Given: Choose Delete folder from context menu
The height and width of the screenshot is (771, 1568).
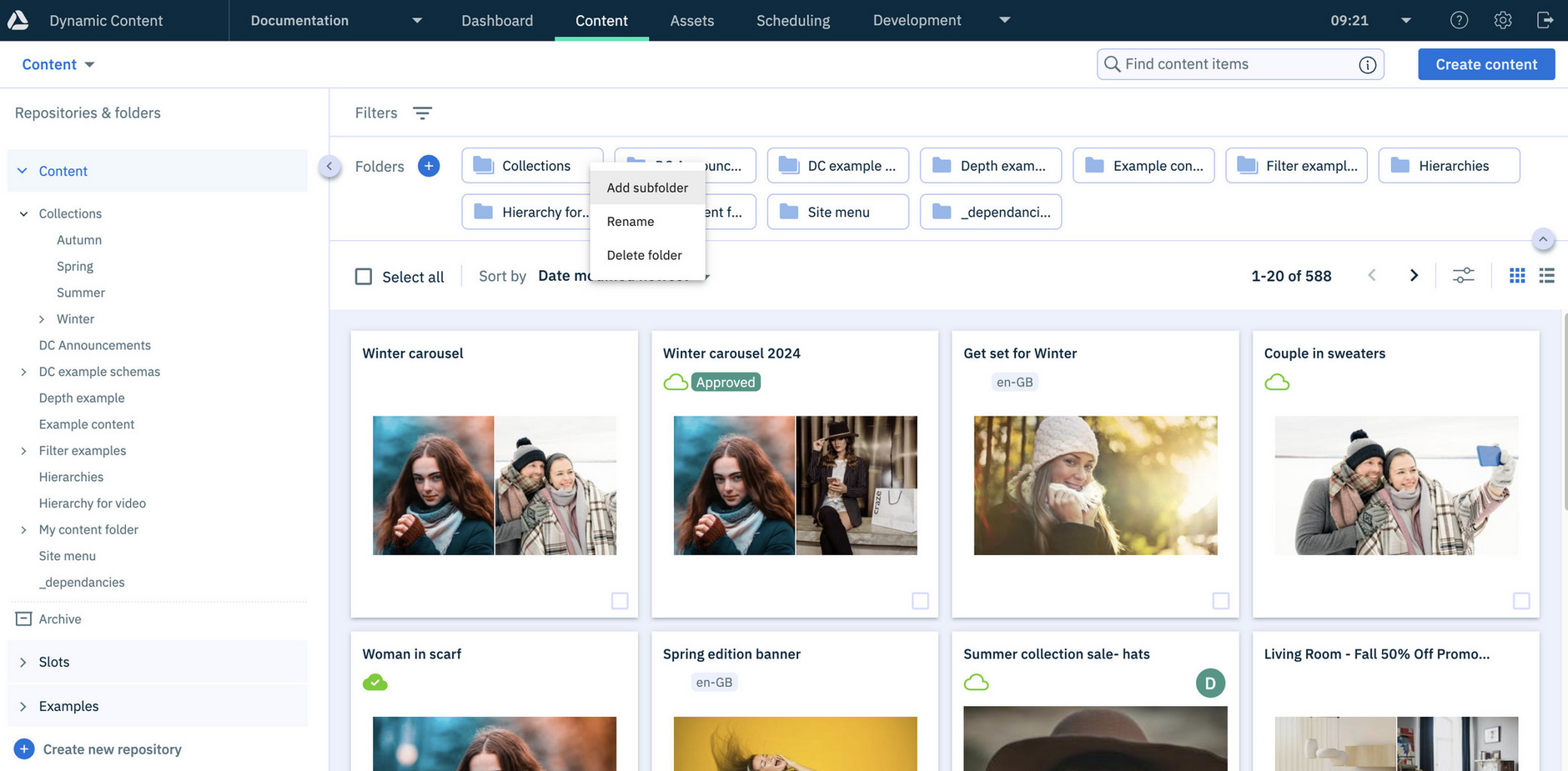Looking at the screenshot, I should pos(647,255).
